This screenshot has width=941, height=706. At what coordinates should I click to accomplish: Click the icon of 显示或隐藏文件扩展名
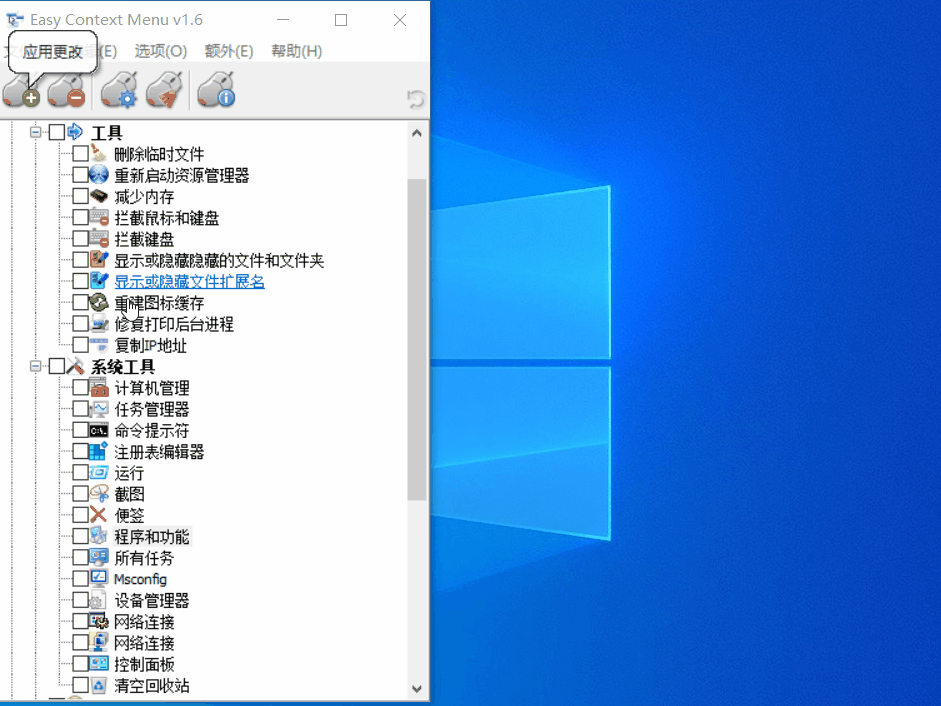click(99, 281)
